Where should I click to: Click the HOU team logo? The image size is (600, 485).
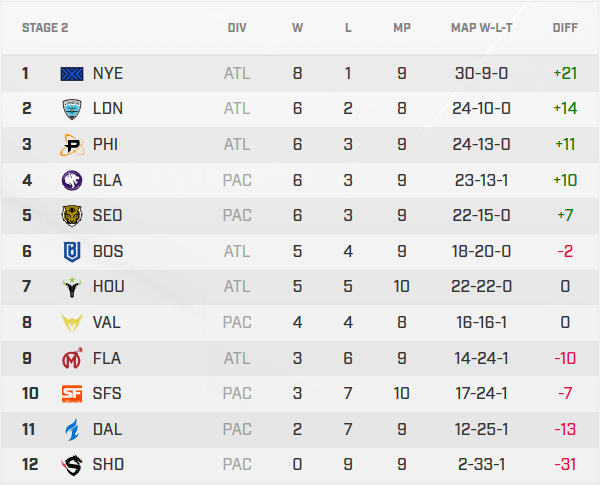point(73,287)
